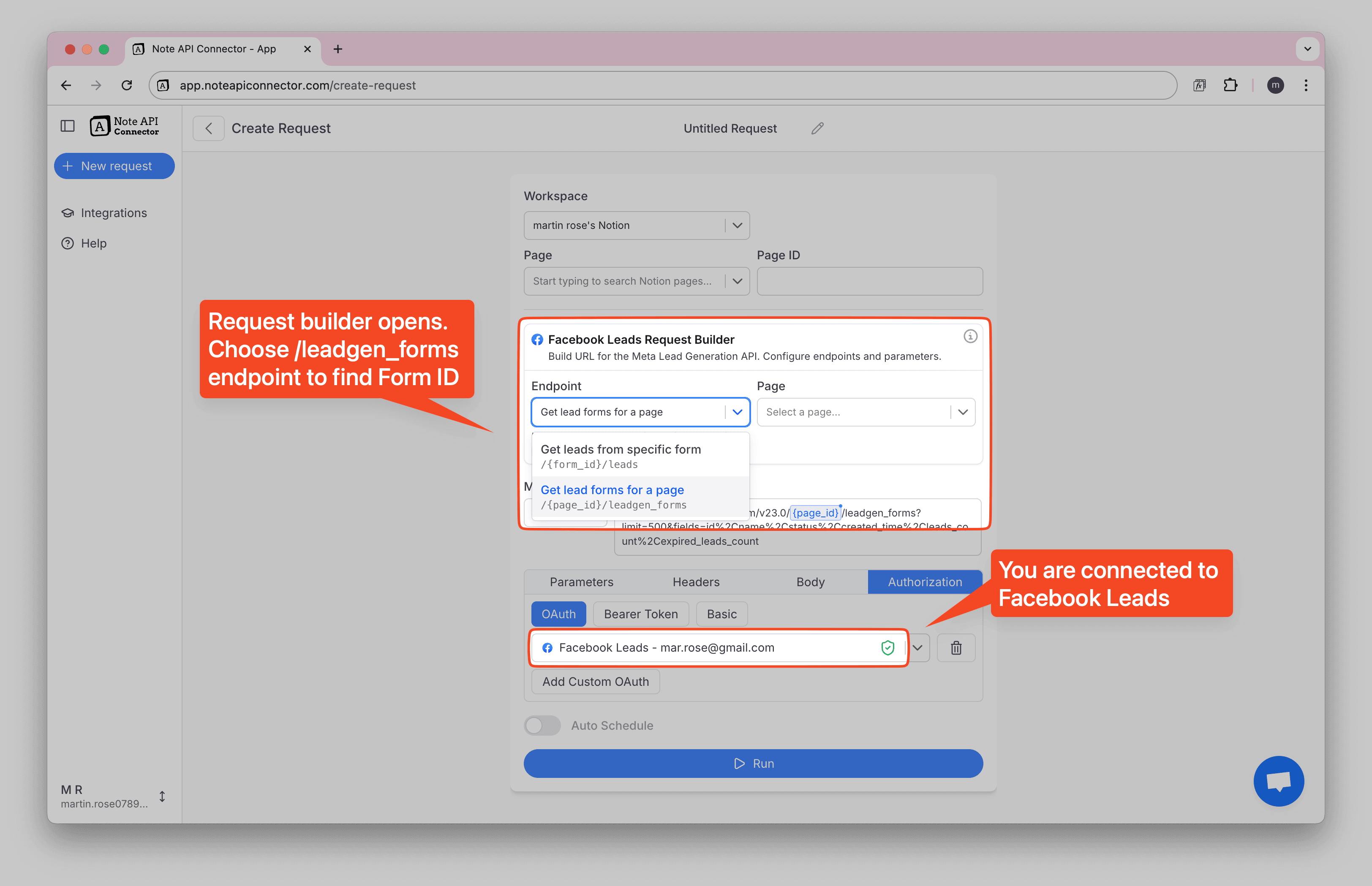Click the request URL text field

(797, 527)
